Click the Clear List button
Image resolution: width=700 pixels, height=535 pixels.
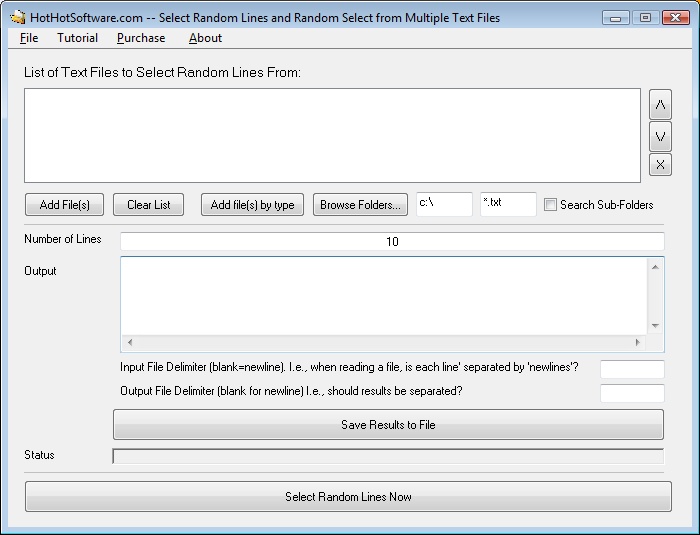tap(149, 205)
